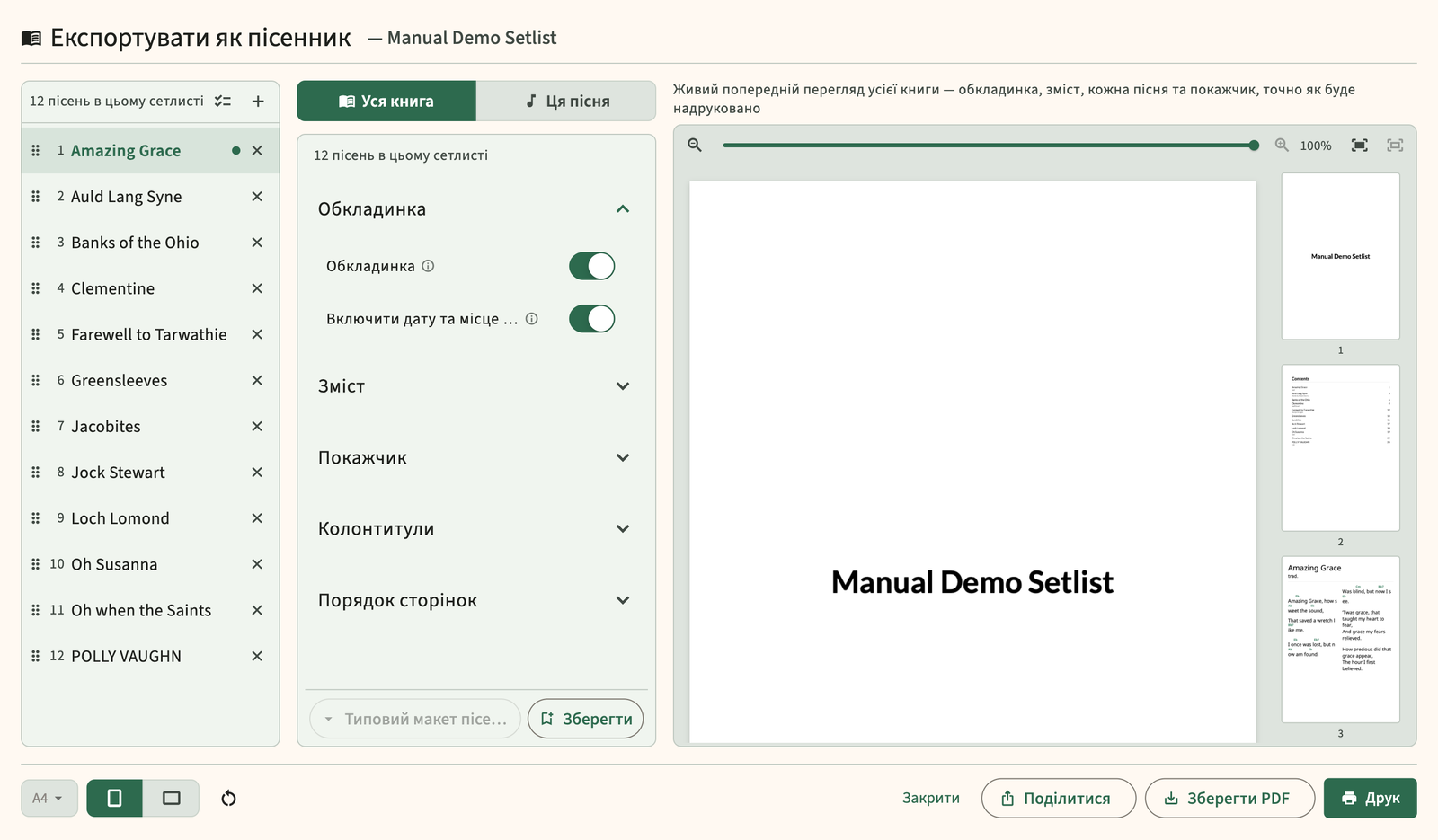The width and height of the screenshot is (1438, 840).
Task: Click fit-to-page icon in preview toolbar
Action: (x=1360, y=145)
